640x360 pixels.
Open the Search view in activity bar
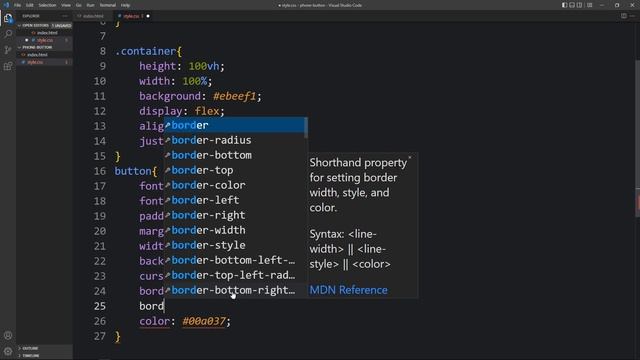[x=8, y=34]
